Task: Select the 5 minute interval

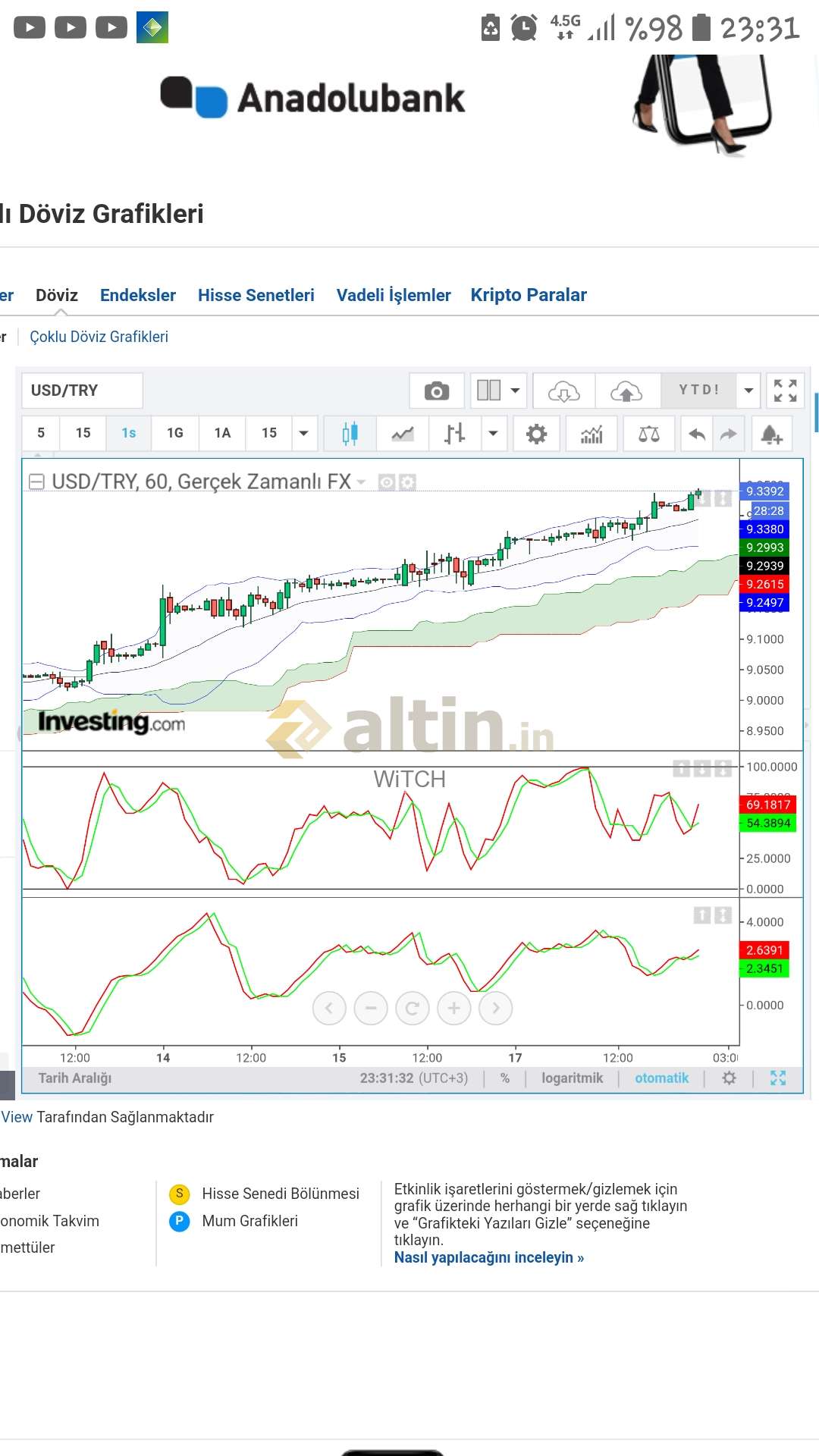Action: [41, 434]
